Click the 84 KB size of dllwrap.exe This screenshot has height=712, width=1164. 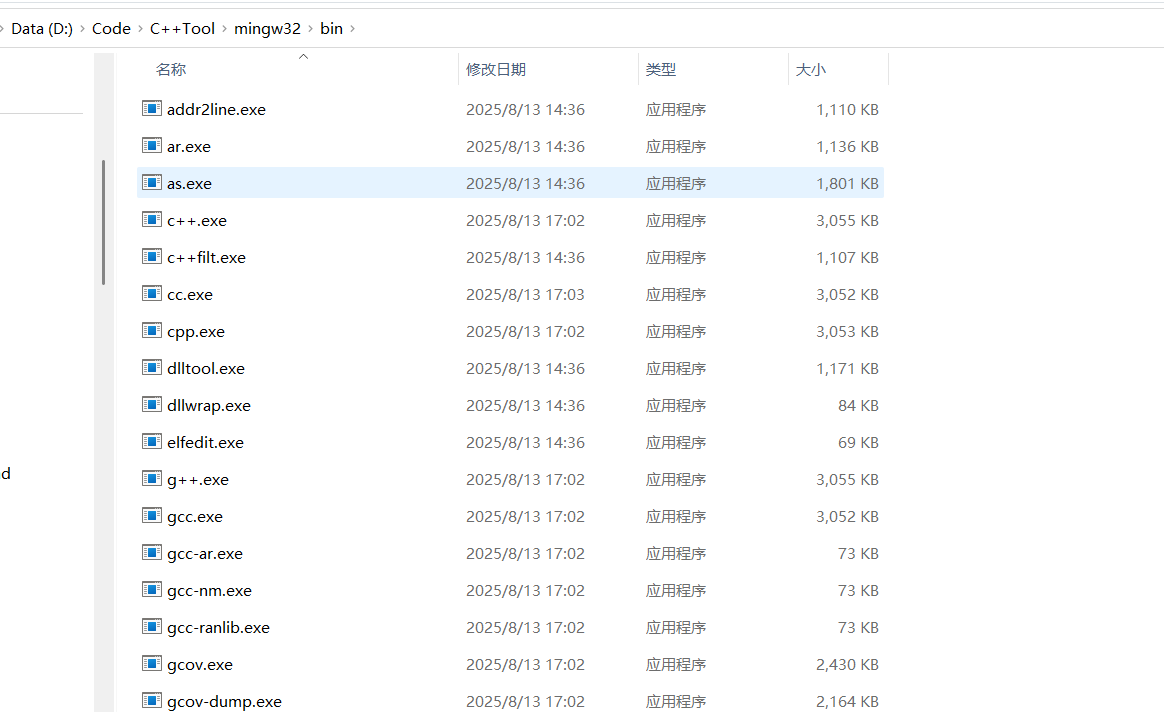pos(858,406)
